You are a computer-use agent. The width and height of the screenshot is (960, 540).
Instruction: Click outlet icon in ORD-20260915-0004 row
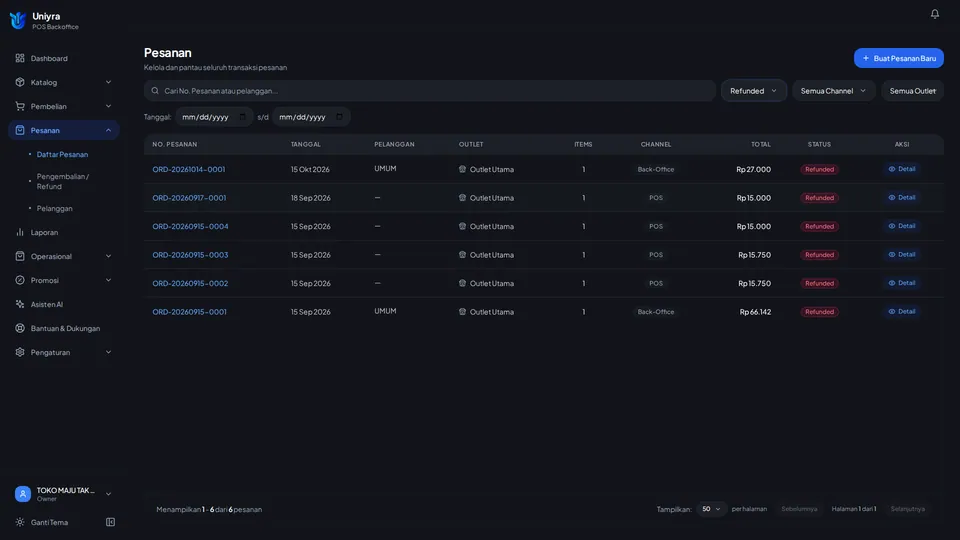click(x=462, y=226)
